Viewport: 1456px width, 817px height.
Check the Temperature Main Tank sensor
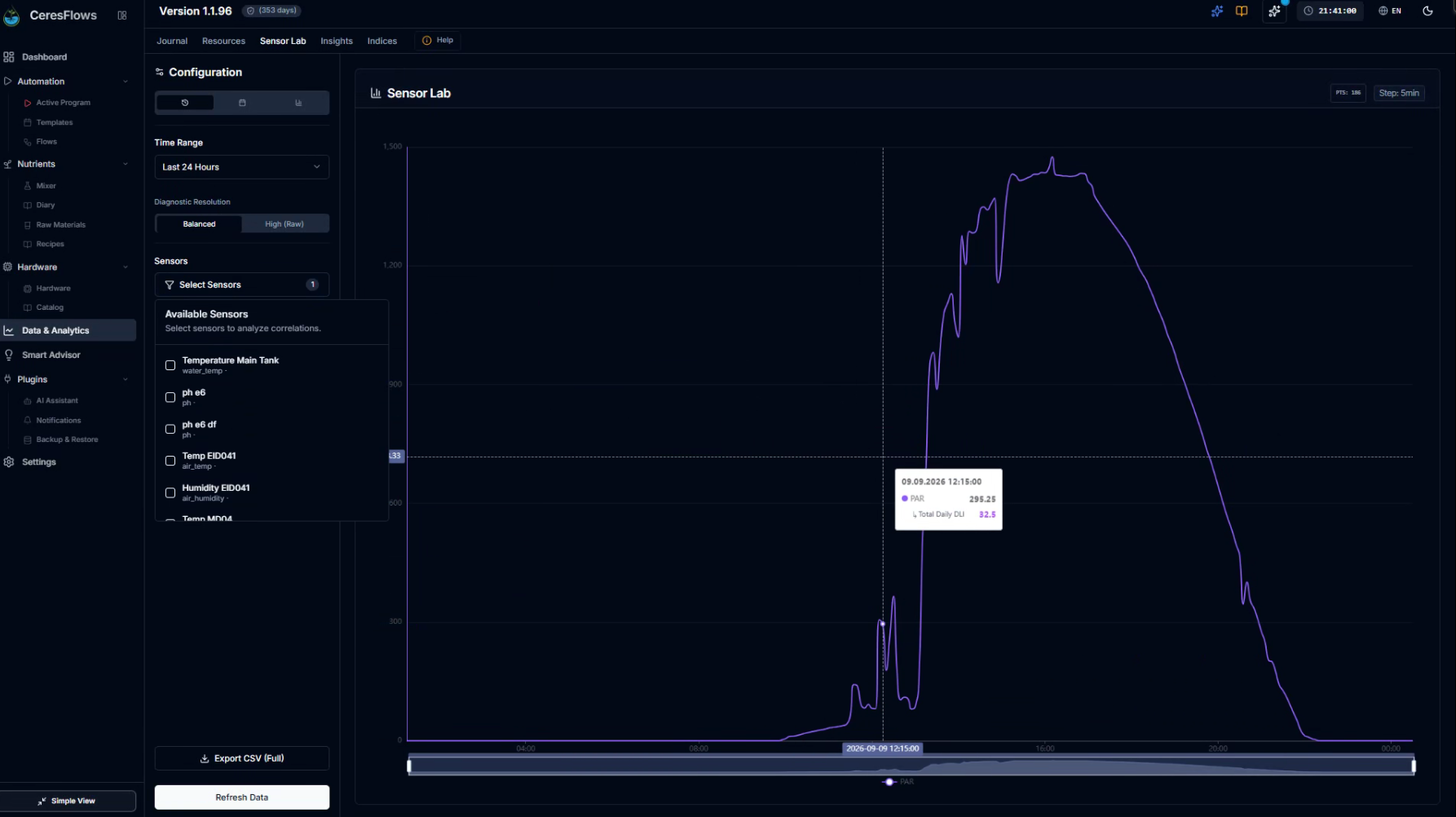170,365
